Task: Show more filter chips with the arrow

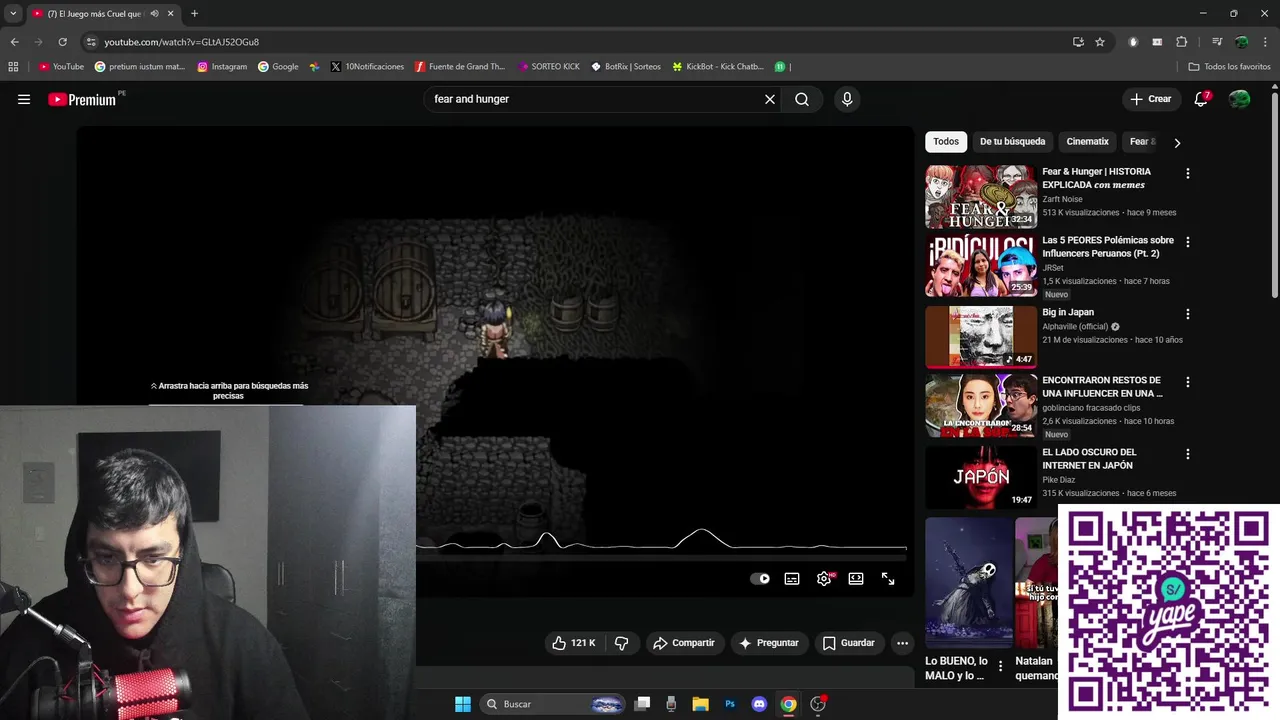Action: pos(1177,143)
